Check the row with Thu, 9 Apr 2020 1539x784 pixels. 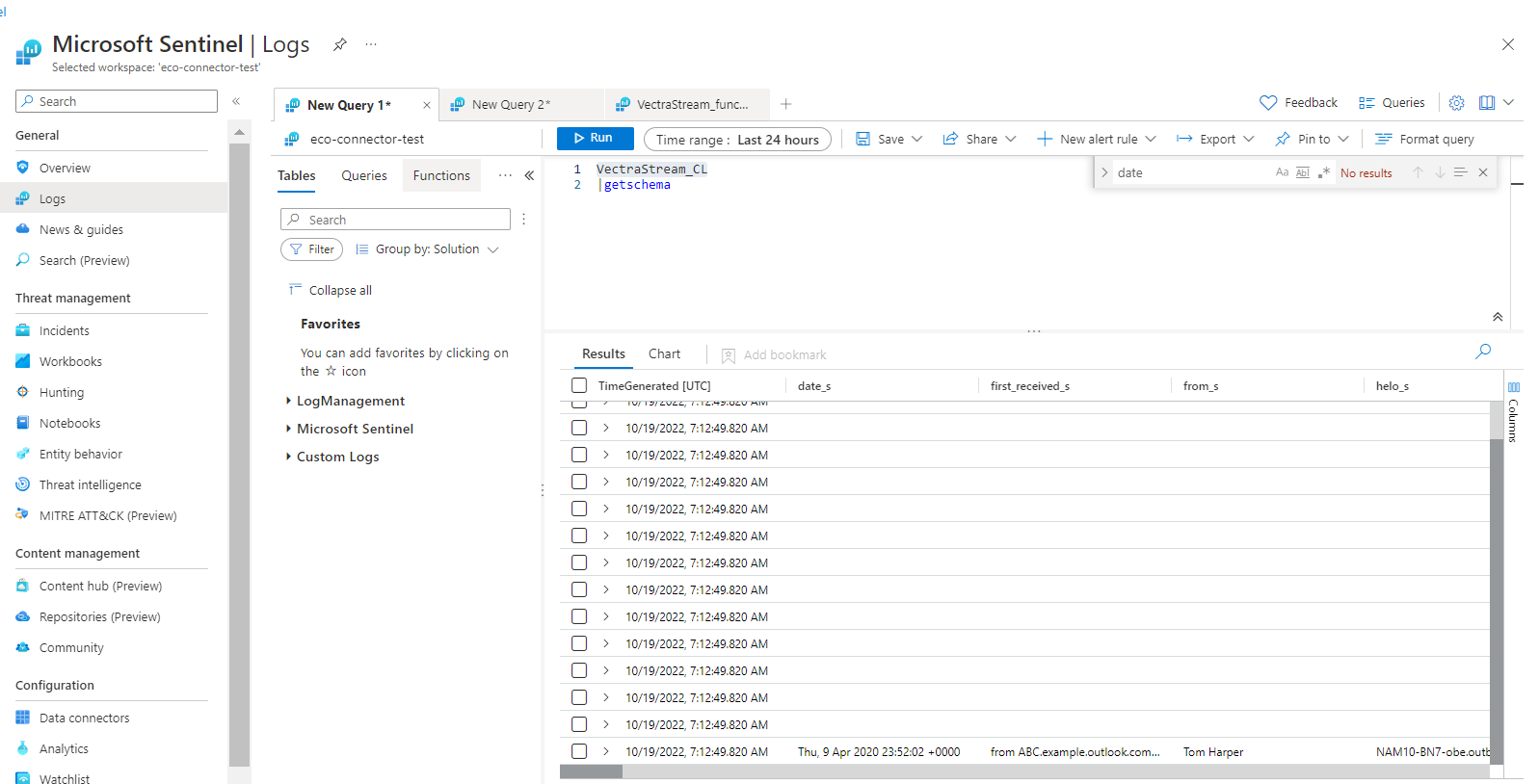point(579,751)
